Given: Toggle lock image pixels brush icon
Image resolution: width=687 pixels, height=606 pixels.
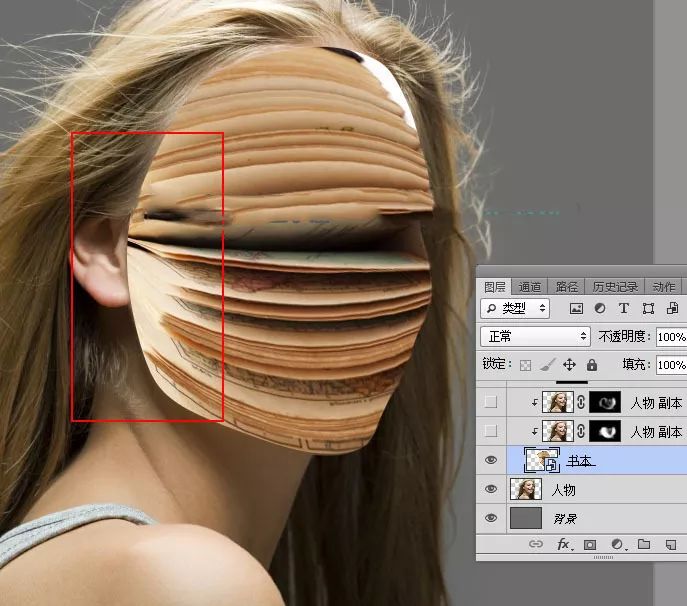Looking at the screenshot, I should point(547,365).
